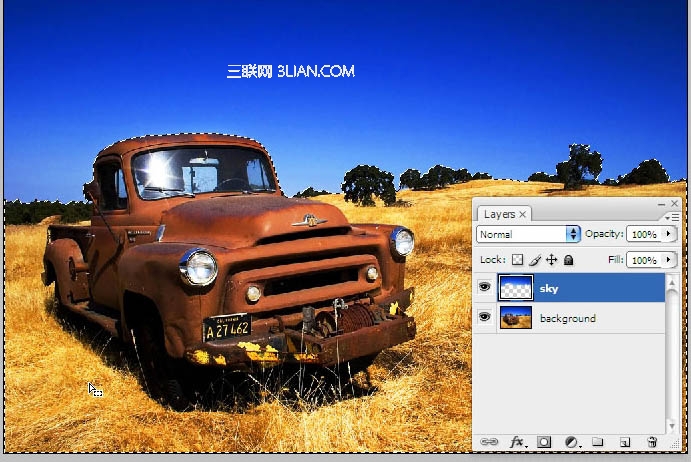The height and width of the screenshot is (462, 691).
Task: Expand the Opacity slider arrow
Action: tap(669, 234)
